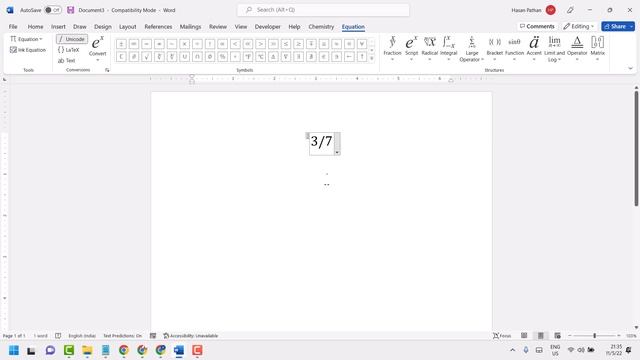
Task: Select LaTeX conversion format
Action: (69, 50)
